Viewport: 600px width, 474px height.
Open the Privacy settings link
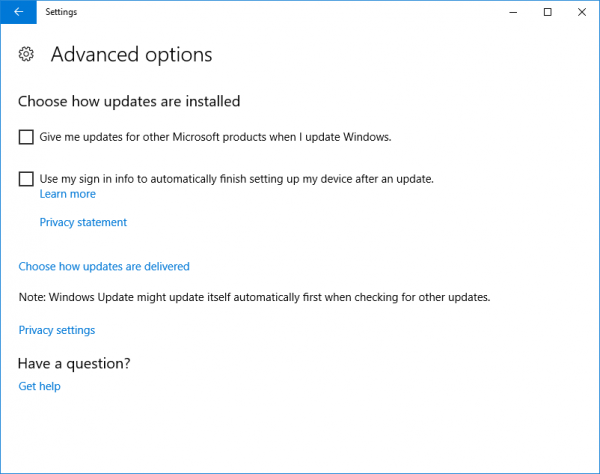(x=57, y=330)
